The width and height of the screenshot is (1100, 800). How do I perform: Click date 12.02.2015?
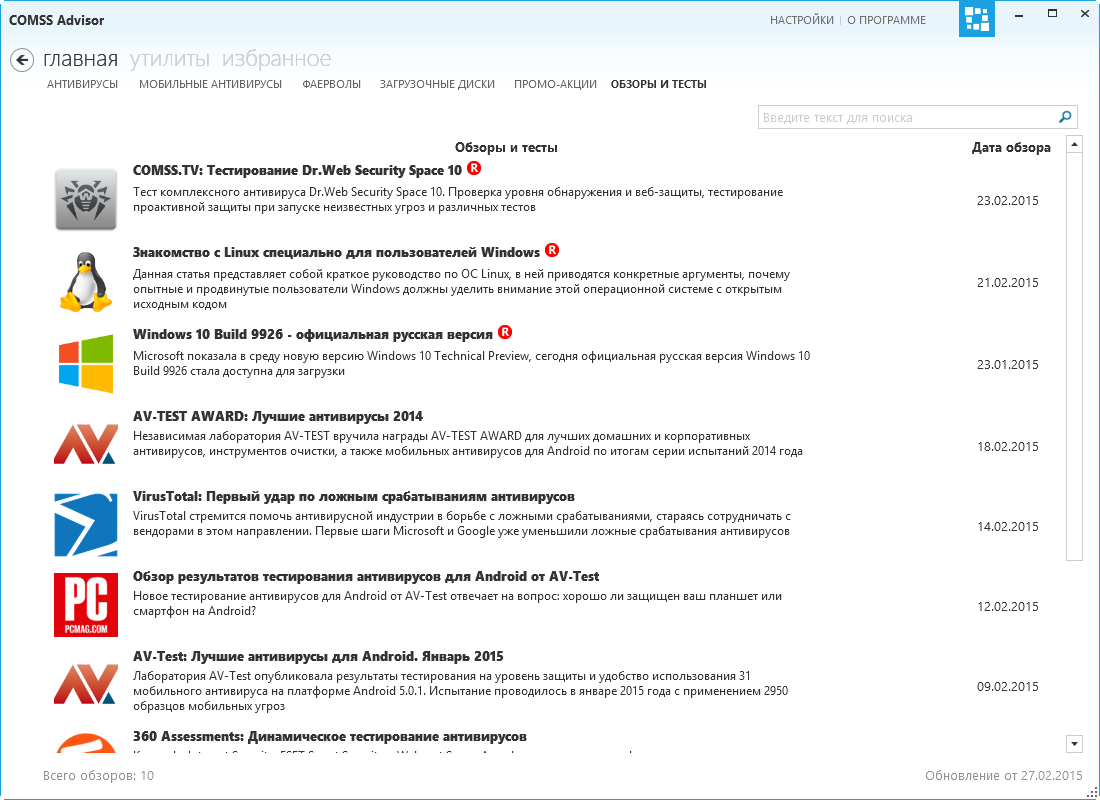click(x=1007, y=607)
